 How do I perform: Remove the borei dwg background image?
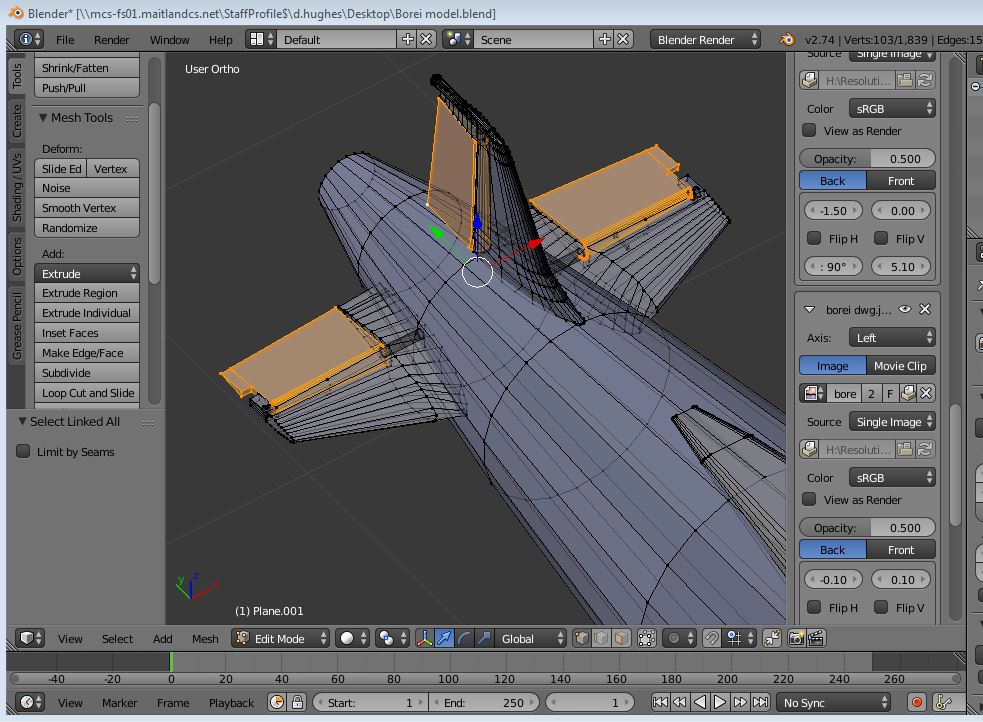(x=925, y=309)
